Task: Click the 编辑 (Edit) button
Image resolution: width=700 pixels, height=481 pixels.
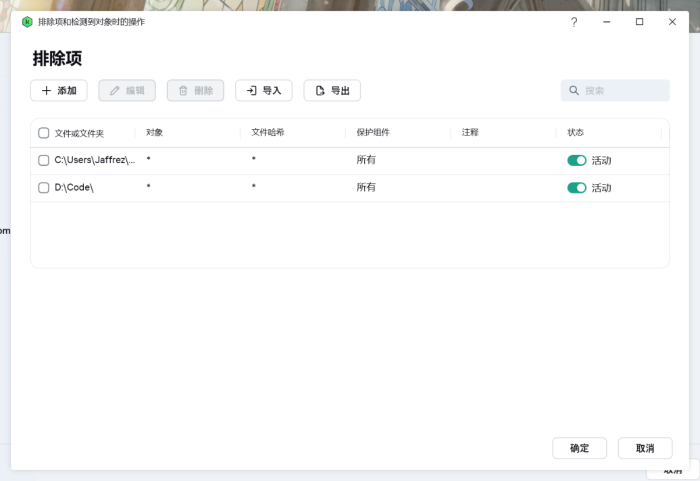Action: coord(127,91)
